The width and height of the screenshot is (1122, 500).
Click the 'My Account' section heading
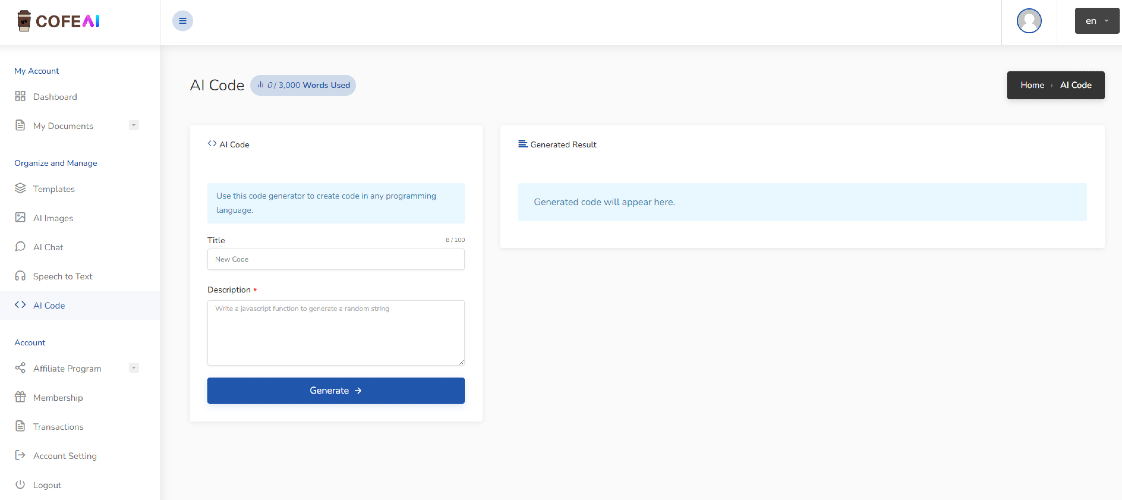coord(36,71)
